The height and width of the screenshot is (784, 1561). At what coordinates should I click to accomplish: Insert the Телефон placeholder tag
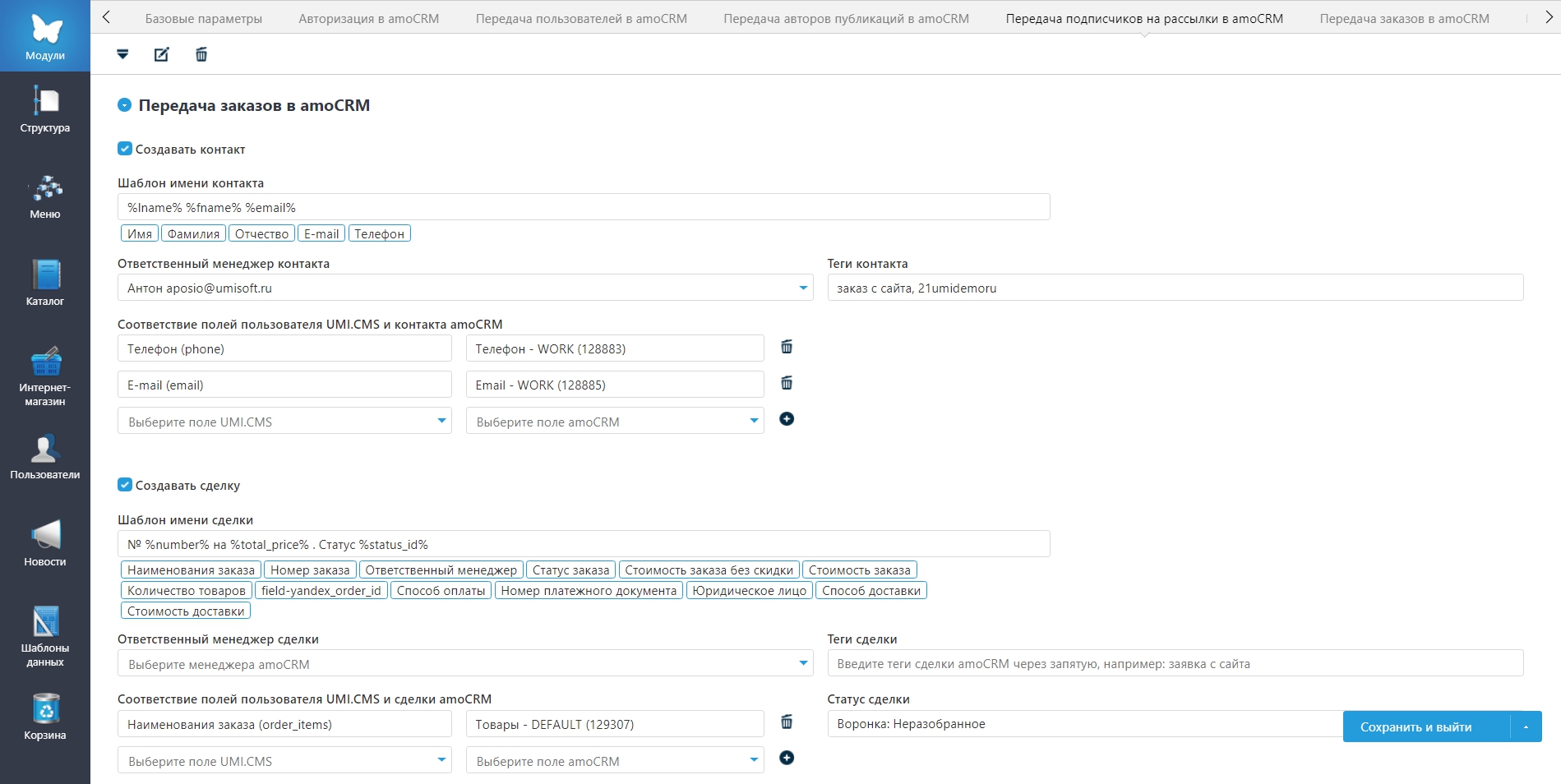(380, 233)
